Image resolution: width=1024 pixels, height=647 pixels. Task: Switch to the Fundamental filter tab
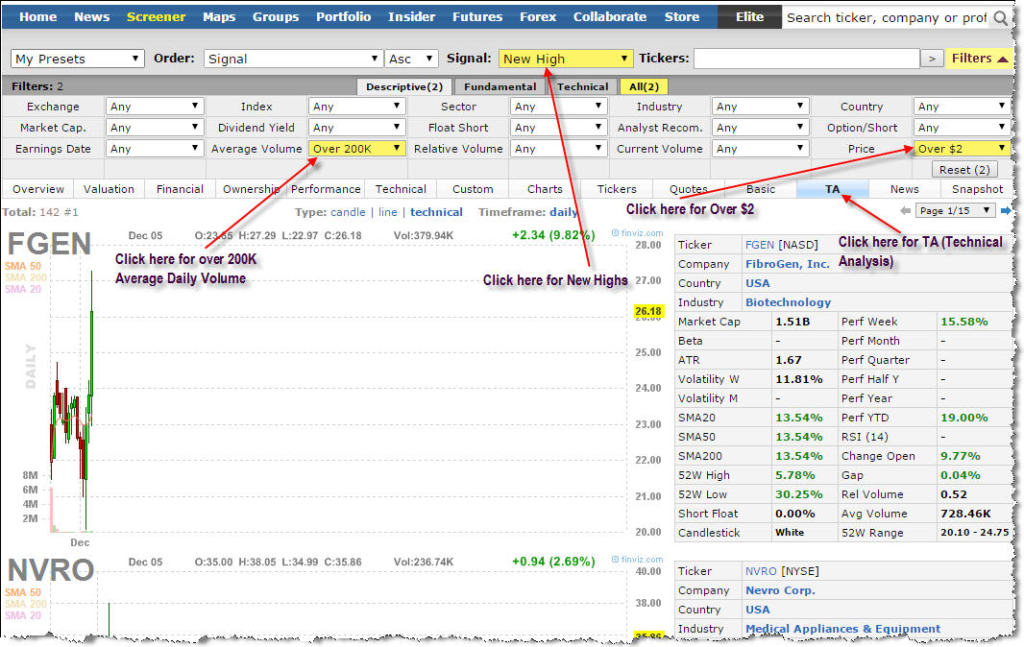(x=499, y=86)
